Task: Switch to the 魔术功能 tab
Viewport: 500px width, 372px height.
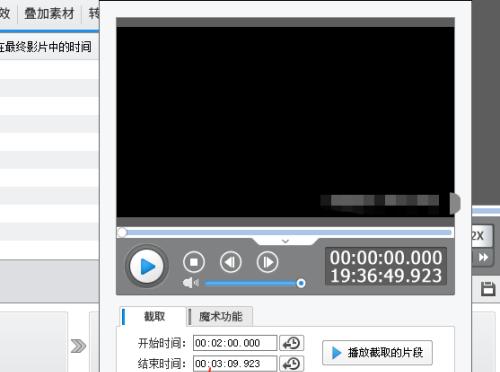Action: pyautogui.click(x=220, y=316)
